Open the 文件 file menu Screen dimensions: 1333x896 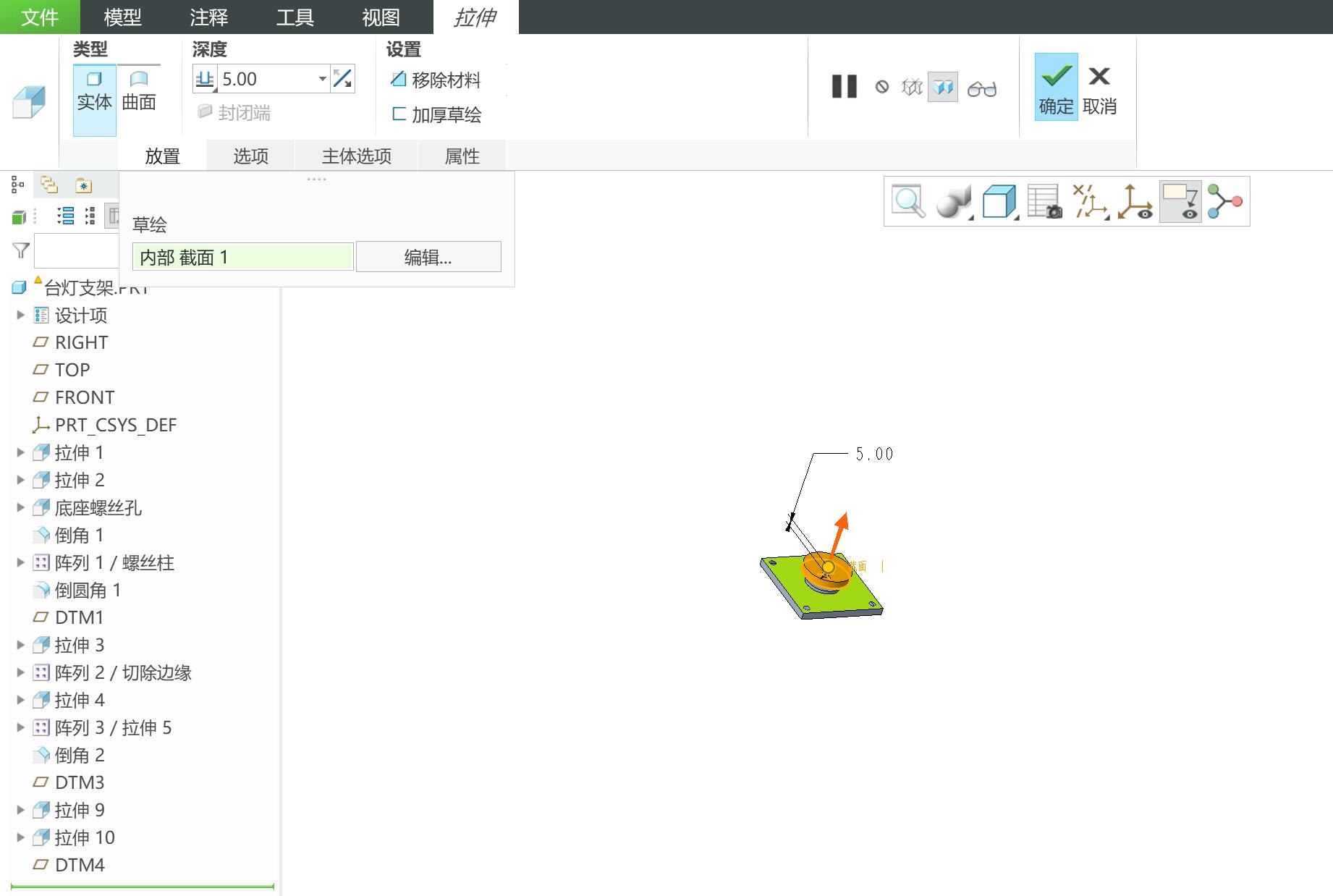click(40, 17)
